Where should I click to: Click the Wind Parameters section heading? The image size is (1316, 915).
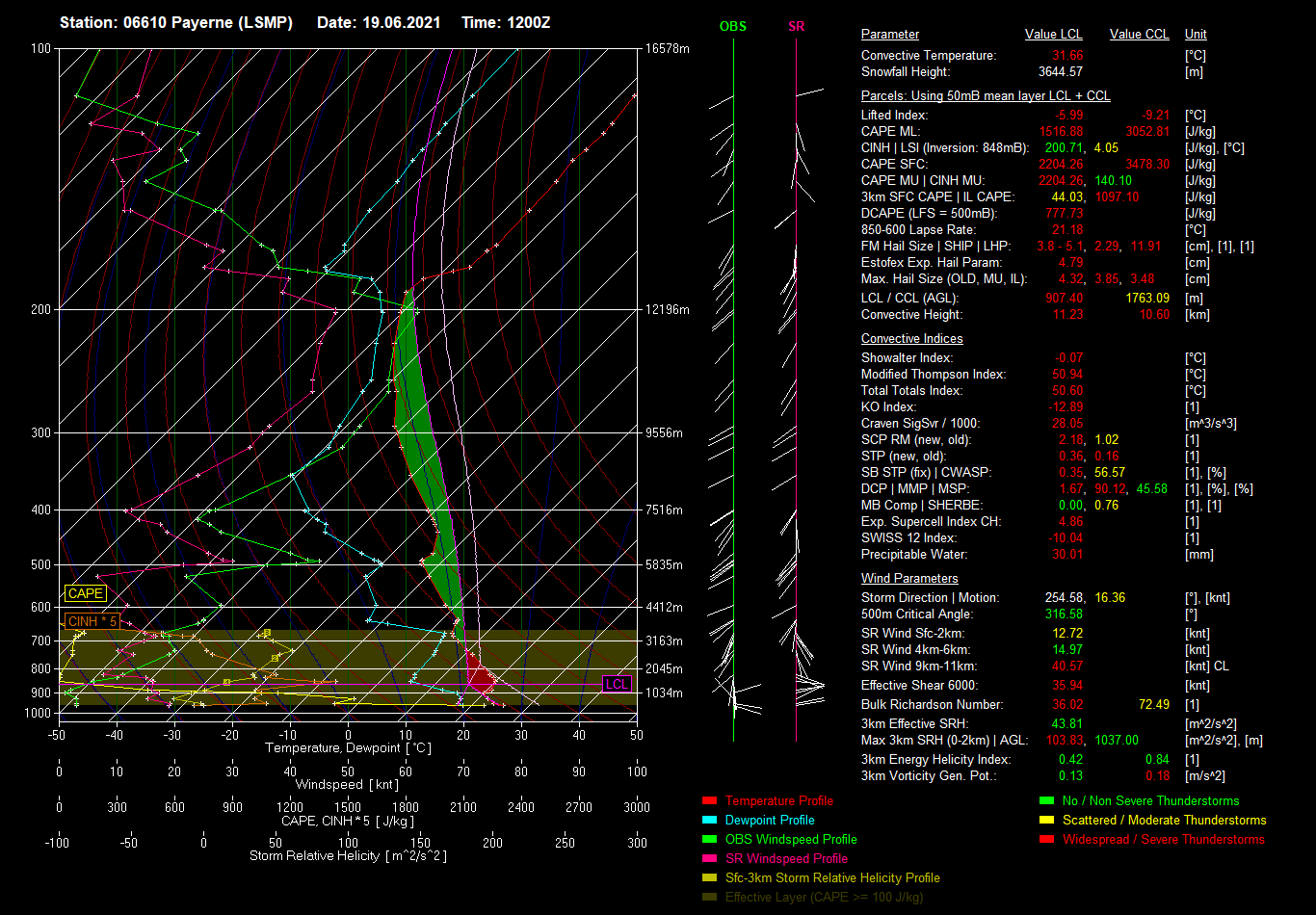tap(909, 579)
